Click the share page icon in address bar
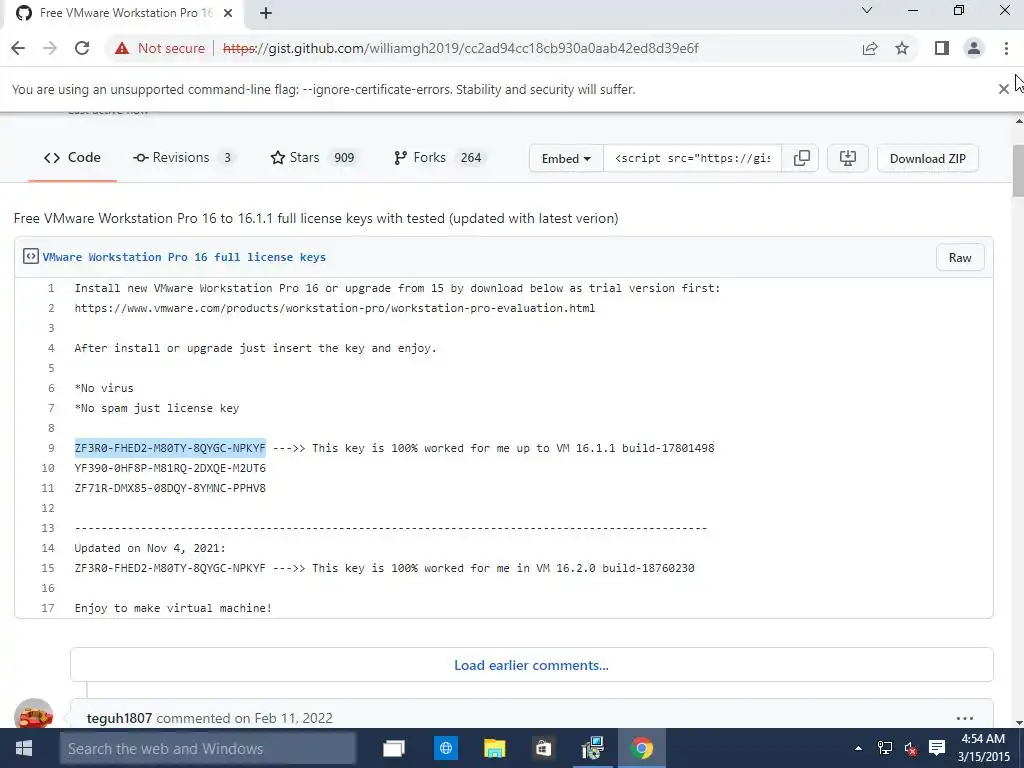The width and height of the screenshot is (1024, 768). tap(870, 48)
